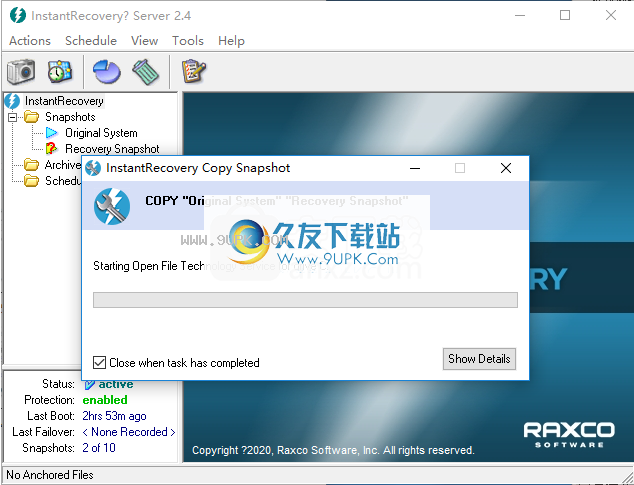
Task: Click the green trash bin toolbar icon
Action: click(146, 72)
